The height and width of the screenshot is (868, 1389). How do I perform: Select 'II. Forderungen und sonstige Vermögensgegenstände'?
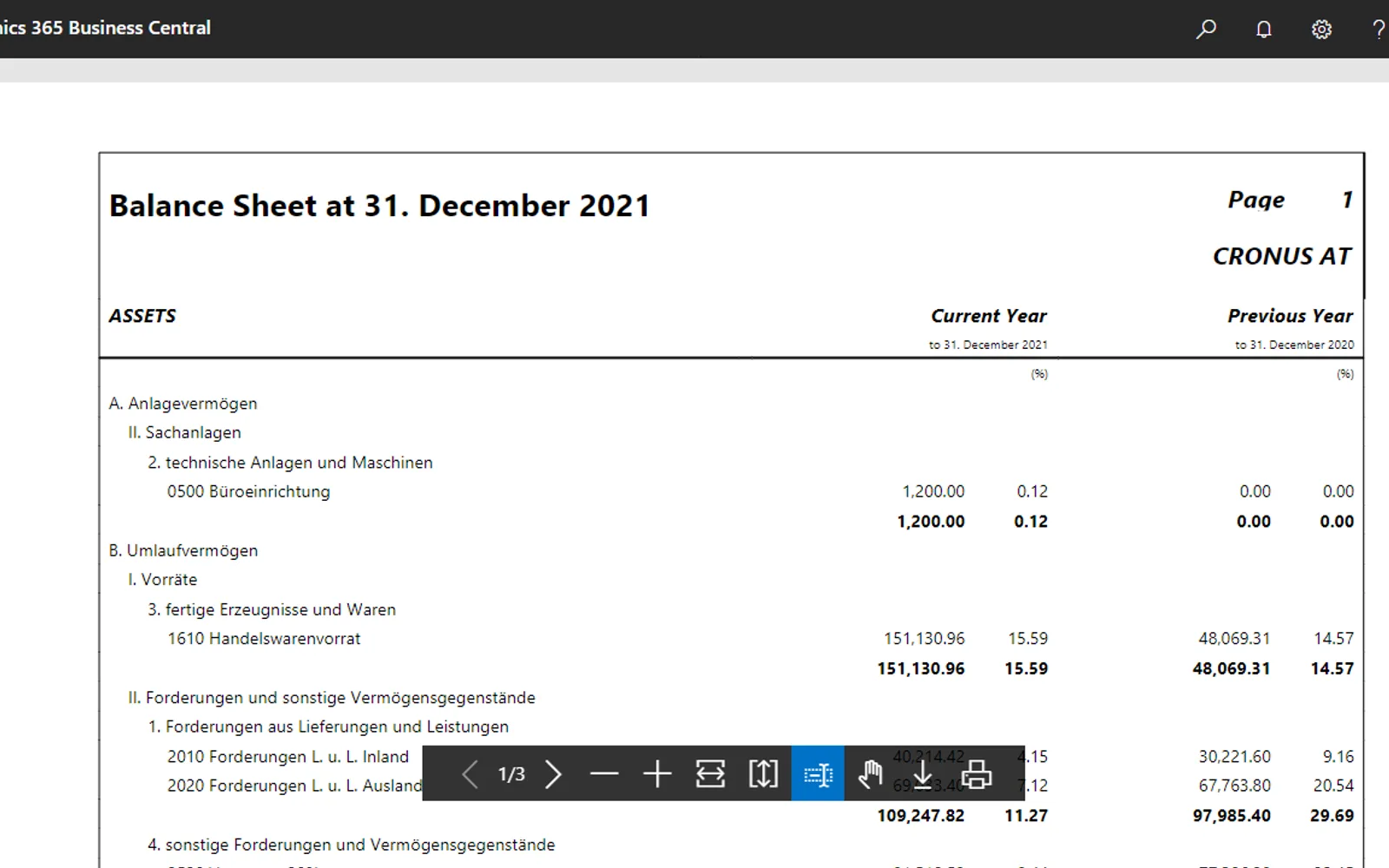click(x=332, y=698)
